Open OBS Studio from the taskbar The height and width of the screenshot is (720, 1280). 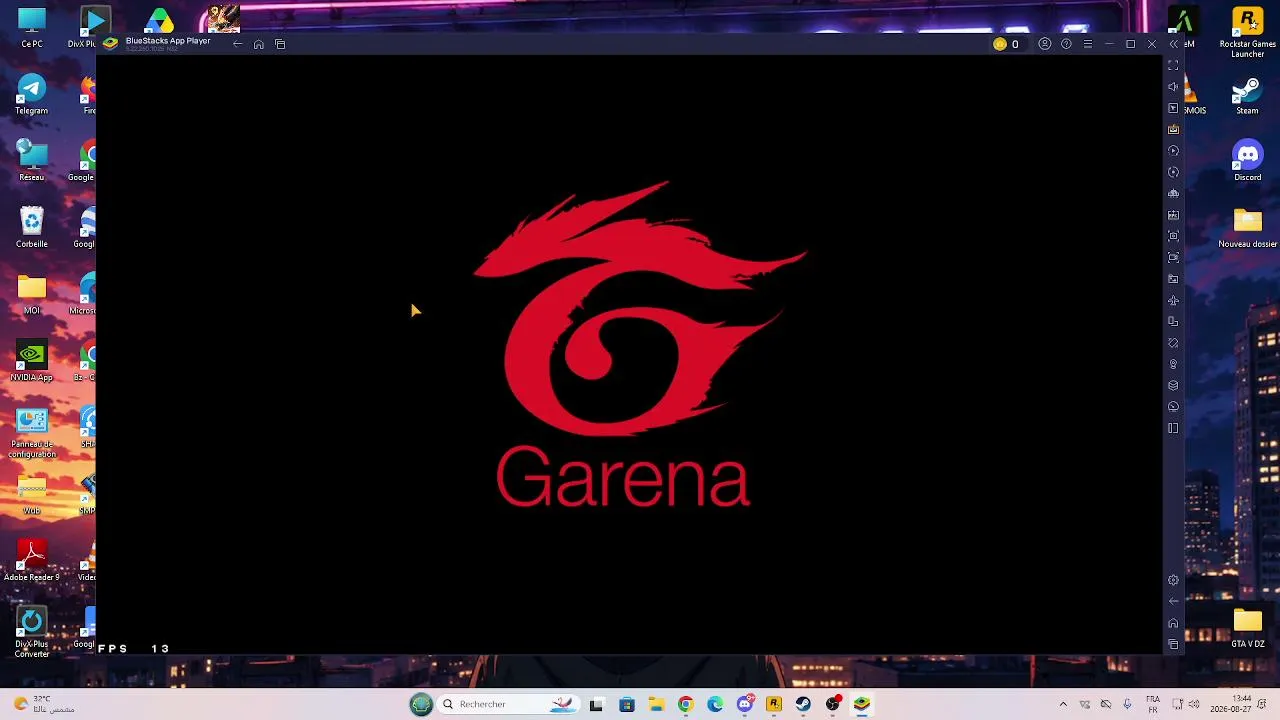(833, 704)
